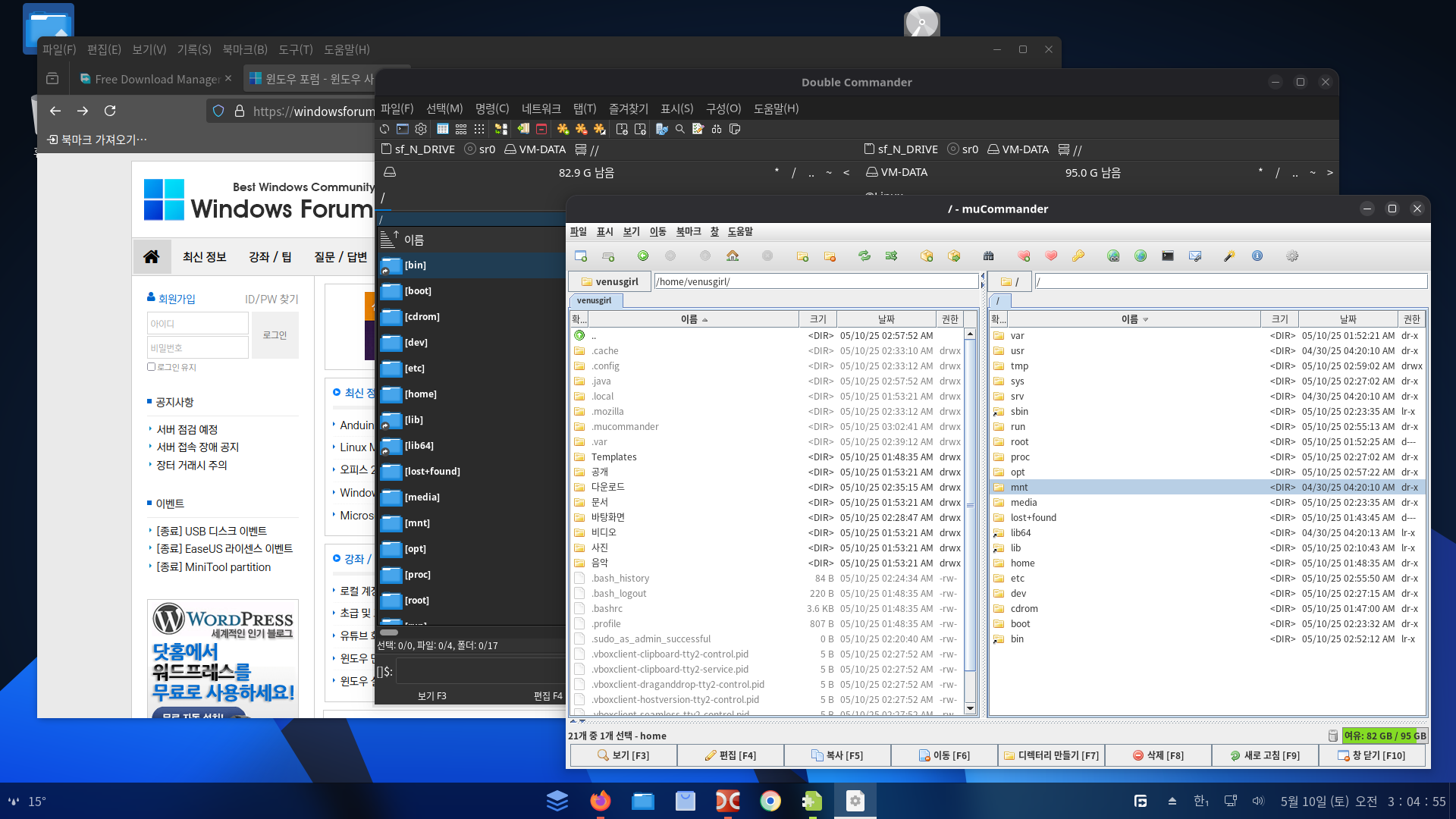Open the terminal icon in muCommander toolbar
This screenshot has height=819, width=1456.
[1168, 256]
